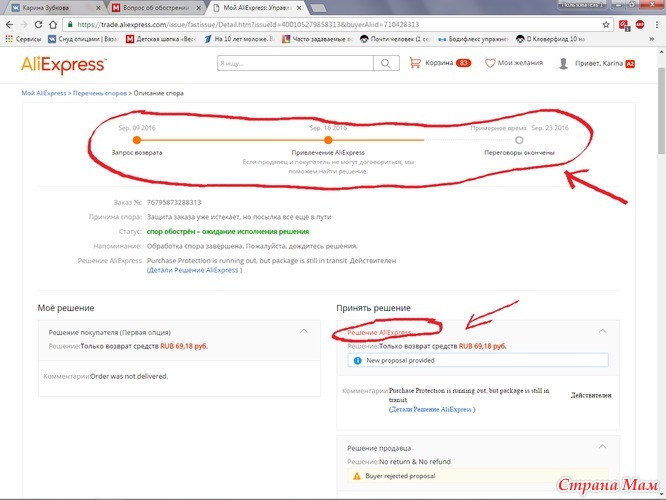Viewport: 666px width, 500px height.
Task: Click the green dispute status text
Action: coord(228,232)
